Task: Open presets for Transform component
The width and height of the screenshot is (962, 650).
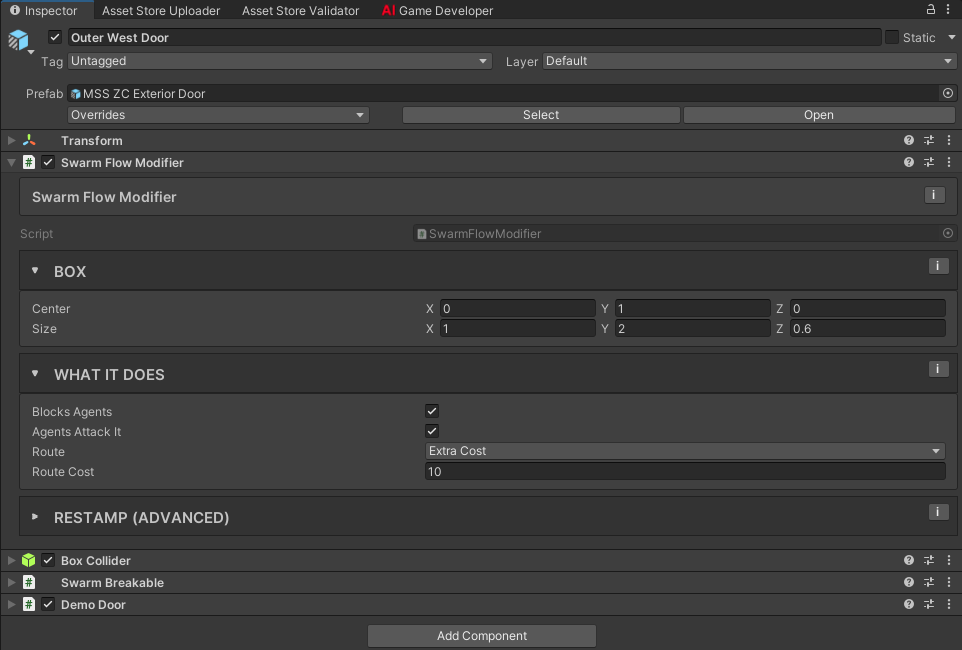Action: (929, 141)
